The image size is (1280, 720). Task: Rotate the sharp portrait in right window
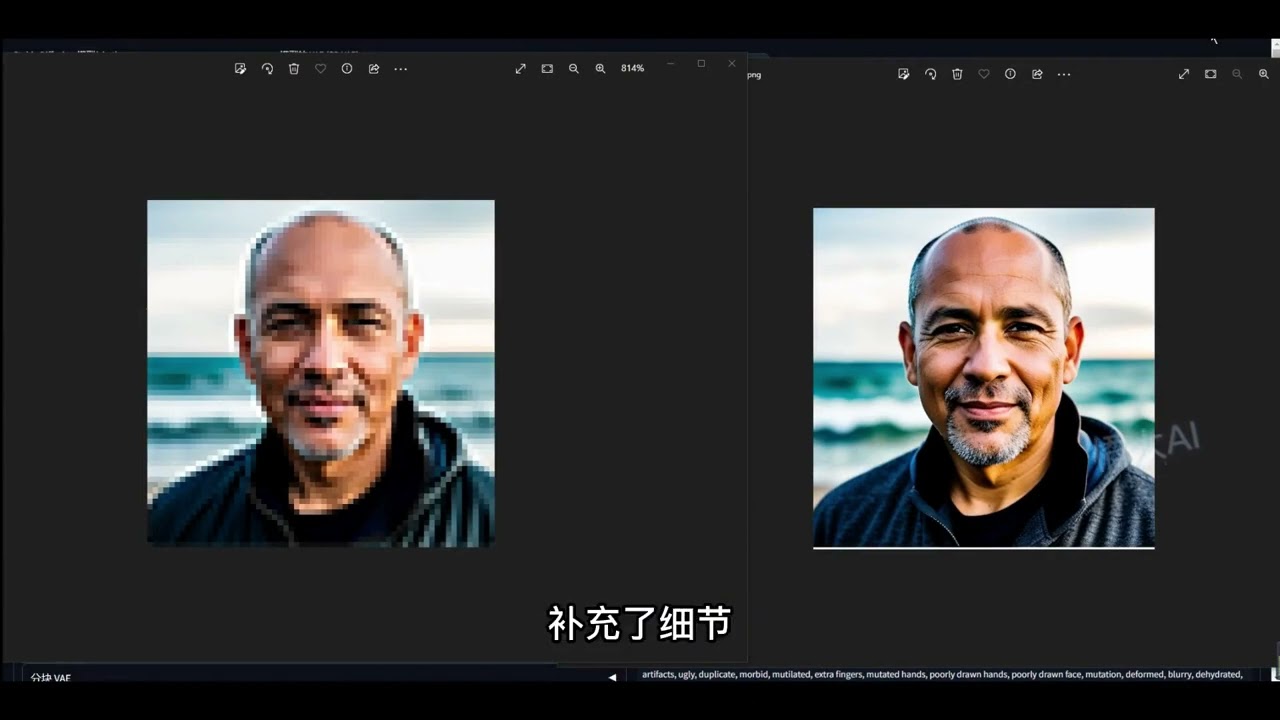930,74
